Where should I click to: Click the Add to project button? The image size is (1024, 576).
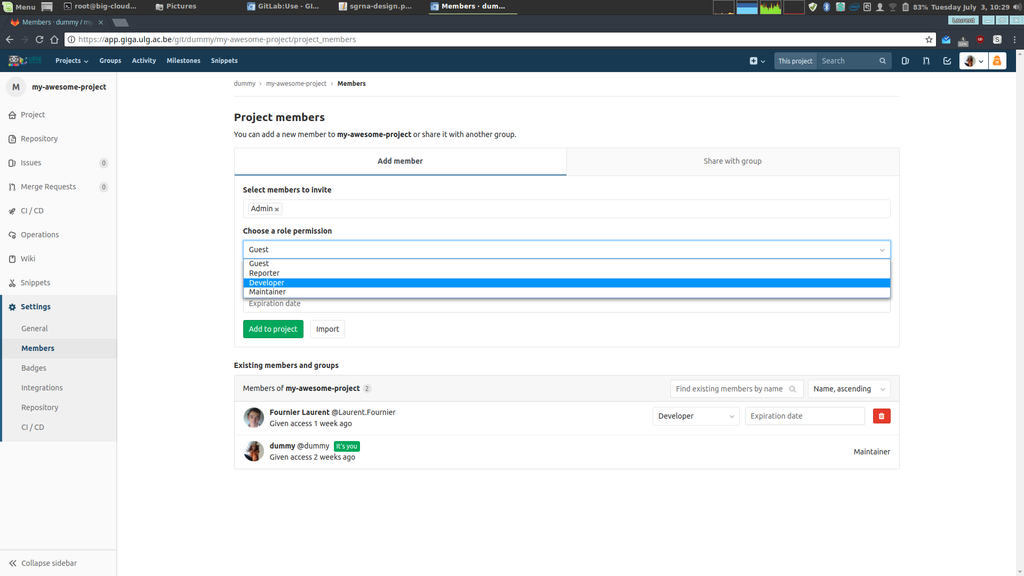click(273, 329)
